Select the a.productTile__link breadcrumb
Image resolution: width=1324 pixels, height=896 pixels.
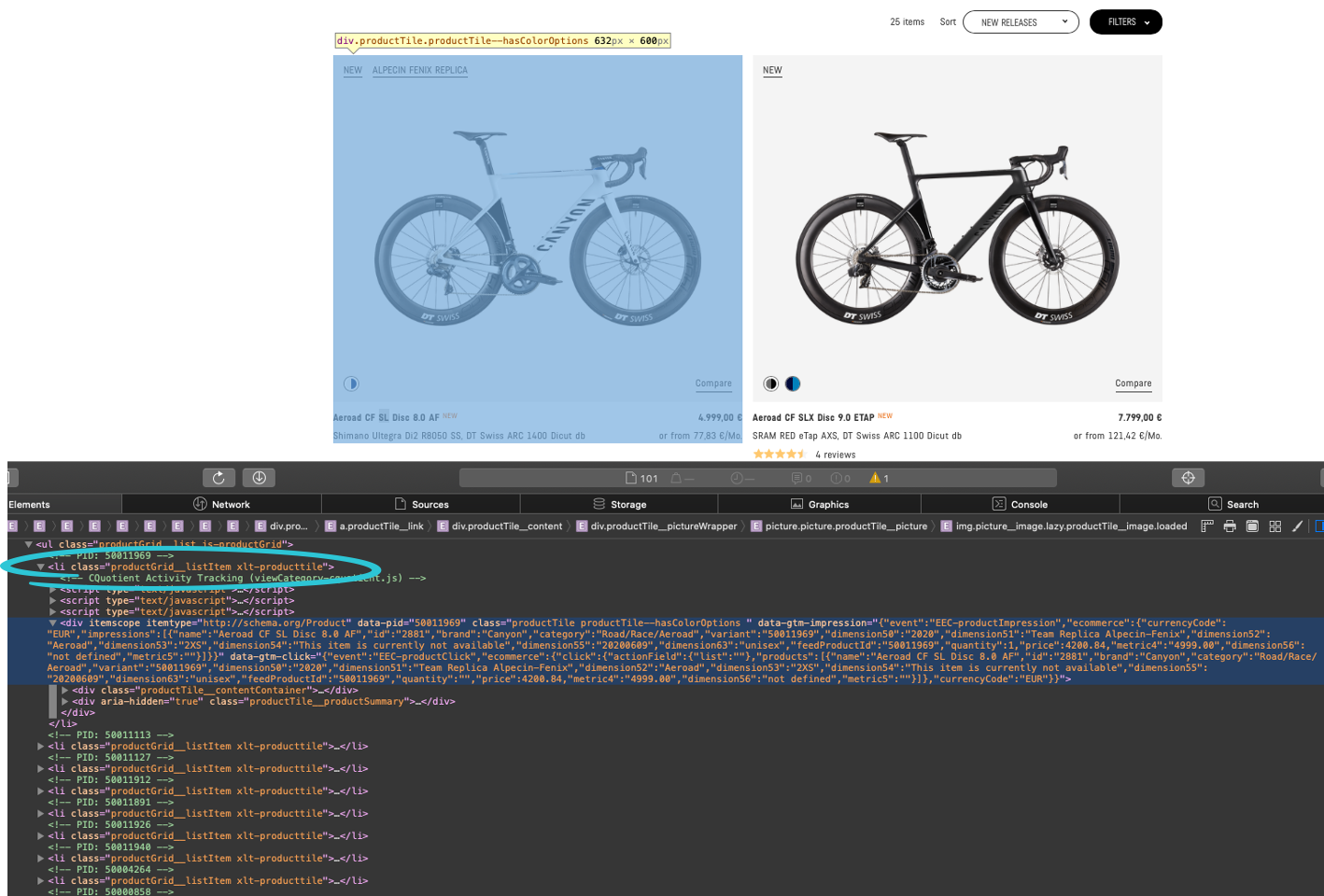tap(373, 526)
